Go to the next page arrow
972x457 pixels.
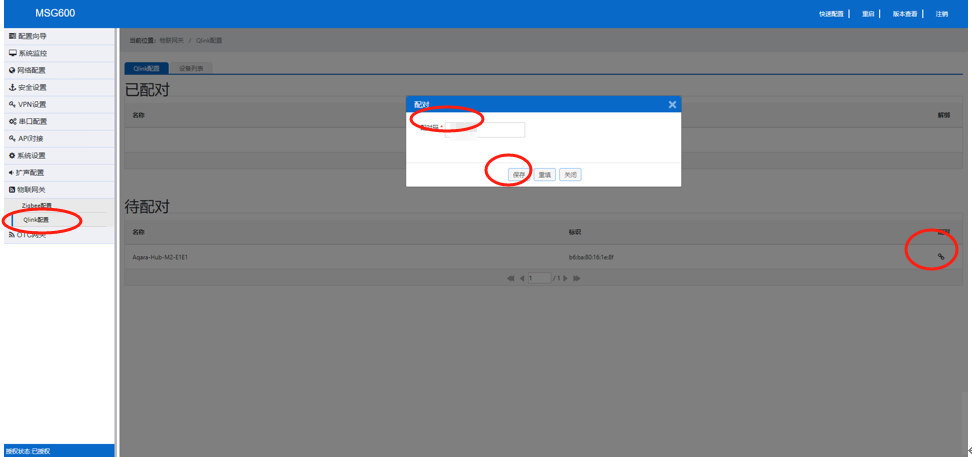point(566,278)
